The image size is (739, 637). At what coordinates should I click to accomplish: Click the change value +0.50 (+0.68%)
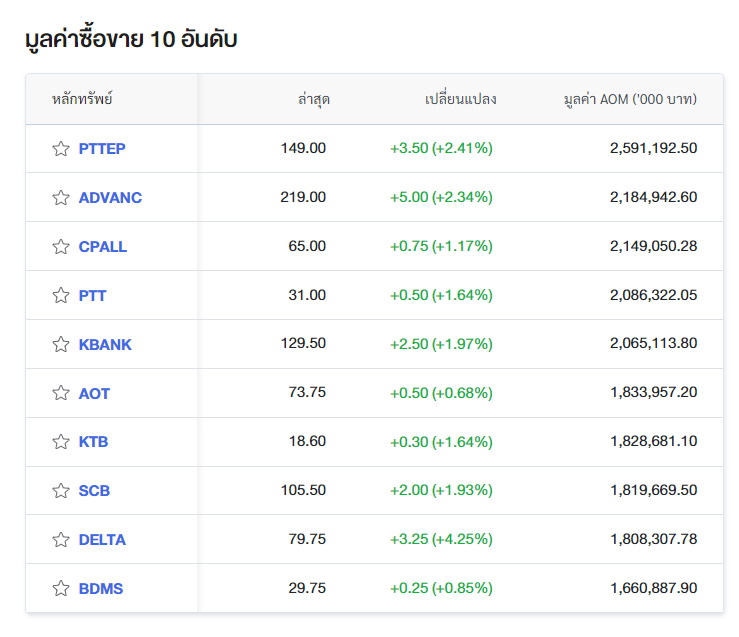441,393
